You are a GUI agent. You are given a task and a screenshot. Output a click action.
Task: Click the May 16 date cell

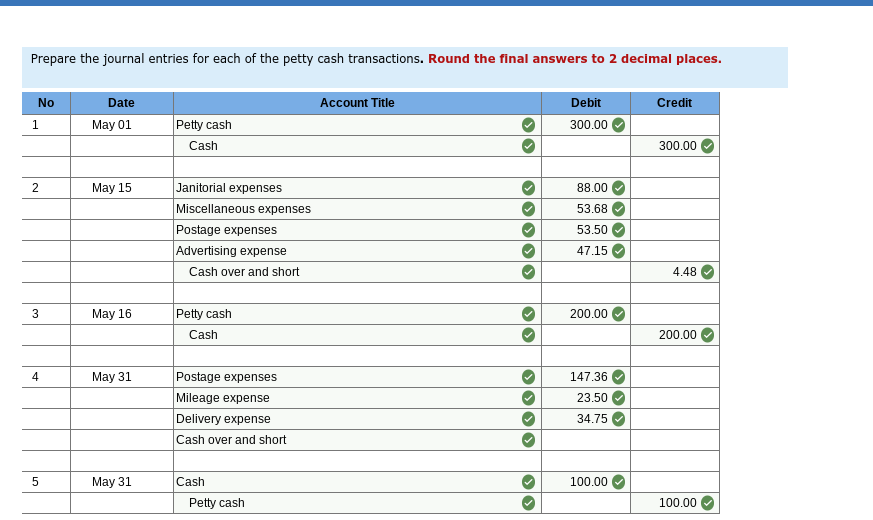point(121,314)
